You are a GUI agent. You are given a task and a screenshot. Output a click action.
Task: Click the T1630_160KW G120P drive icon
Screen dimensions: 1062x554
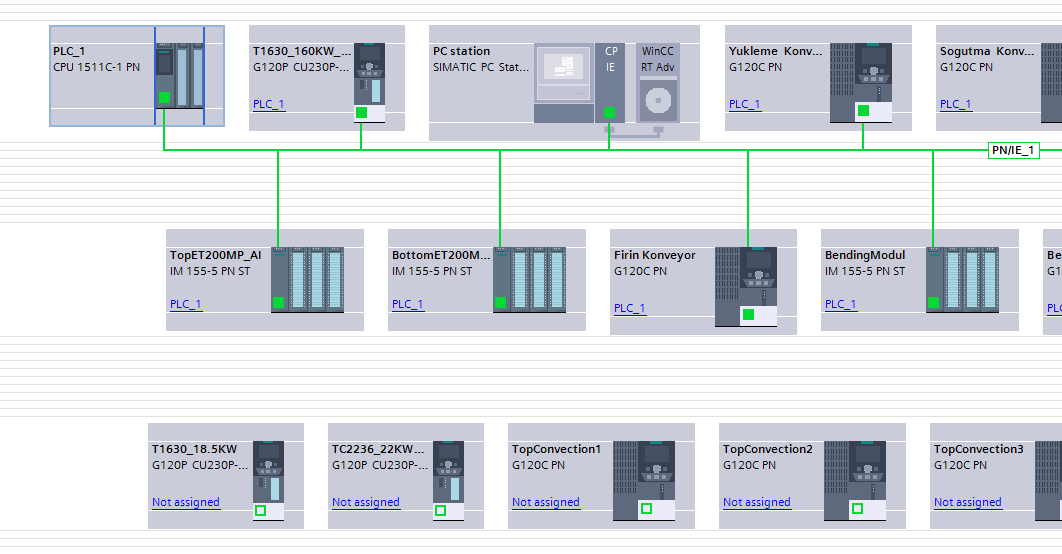[x=369, y=83]
